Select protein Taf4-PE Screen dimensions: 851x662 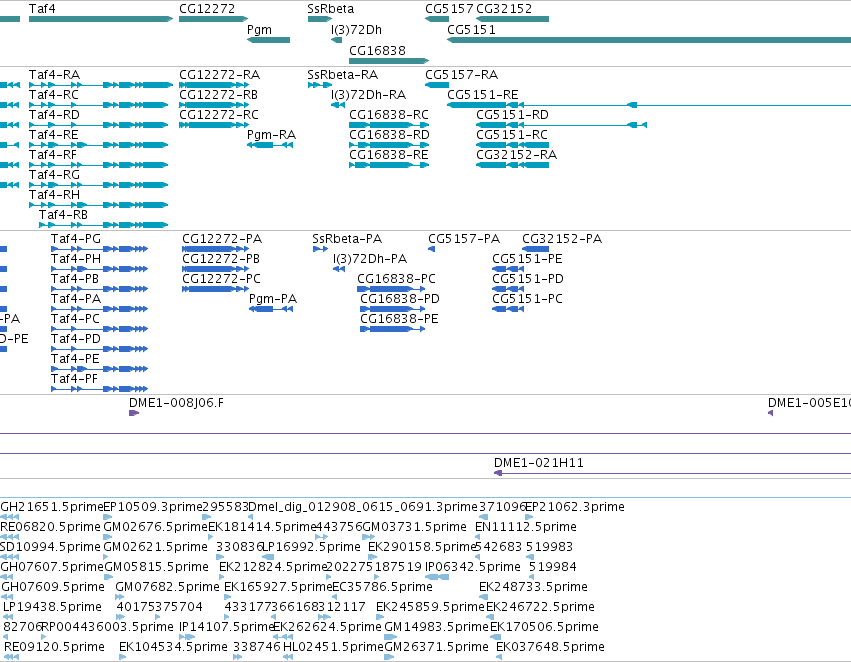click(99, 370)
